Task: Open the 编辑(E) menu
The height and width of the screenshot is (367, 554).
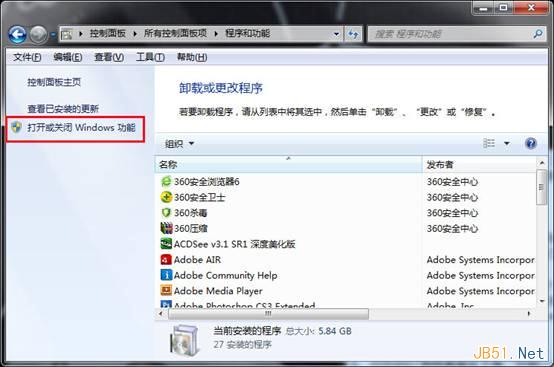Action: [68, 57]
